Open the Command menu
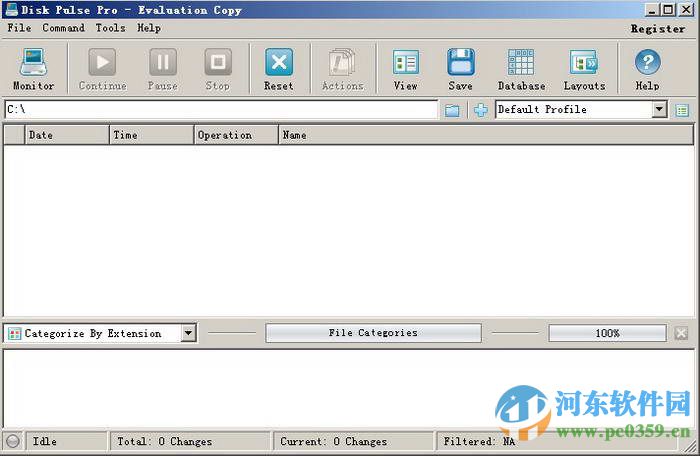The image size is (700, 456). click(x=63, y=28)
